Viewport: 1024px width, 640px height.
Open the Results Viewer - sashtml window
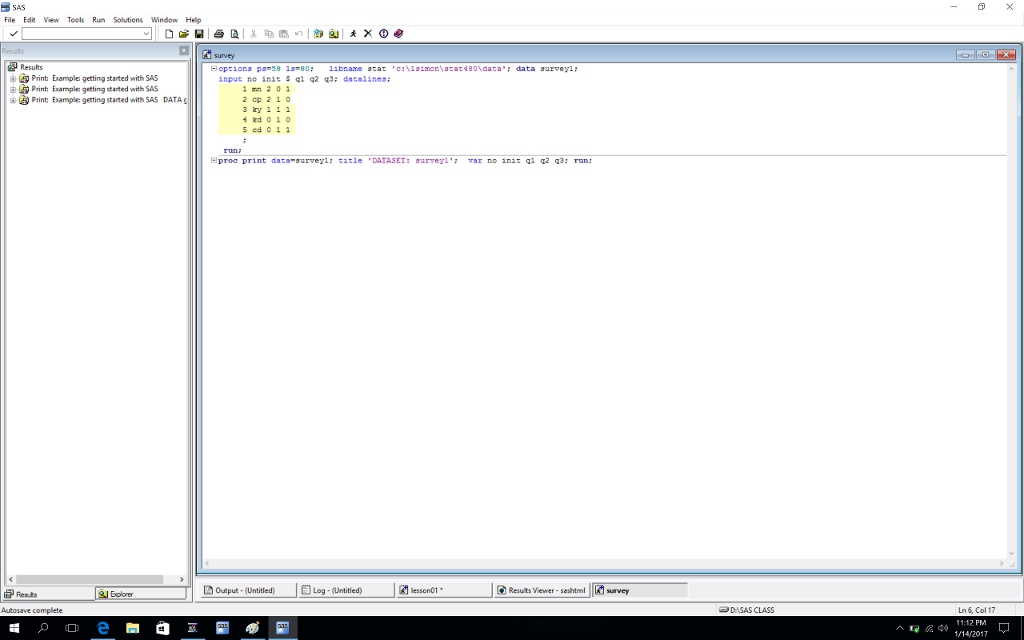pos(540,589)
